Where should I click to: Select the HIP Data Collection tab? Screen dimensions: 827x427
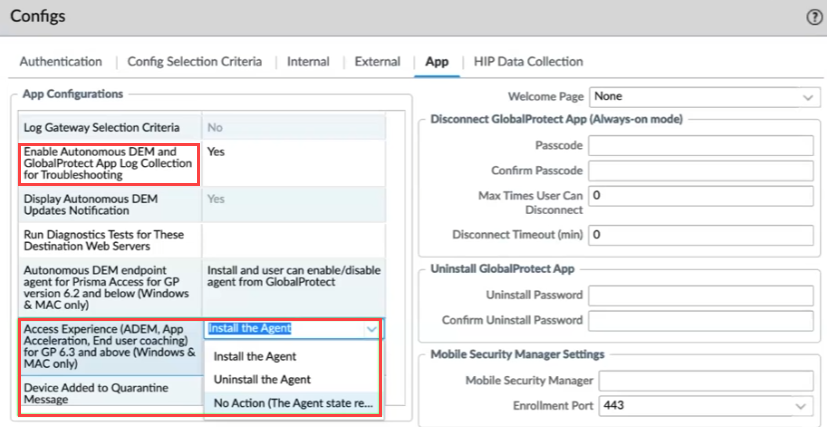point(528,62)
